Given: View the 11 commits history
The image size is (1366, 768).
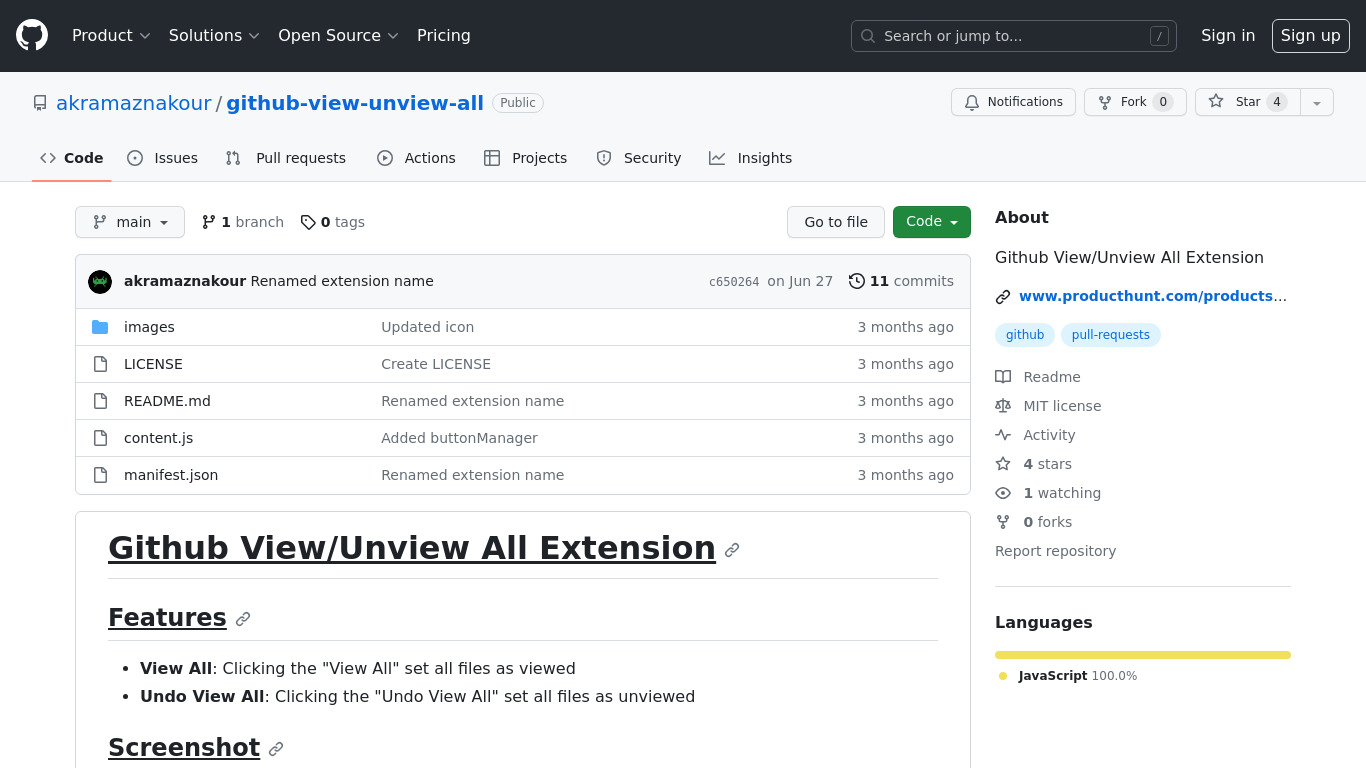Looking at the screenshot, I should coord(901,281).
